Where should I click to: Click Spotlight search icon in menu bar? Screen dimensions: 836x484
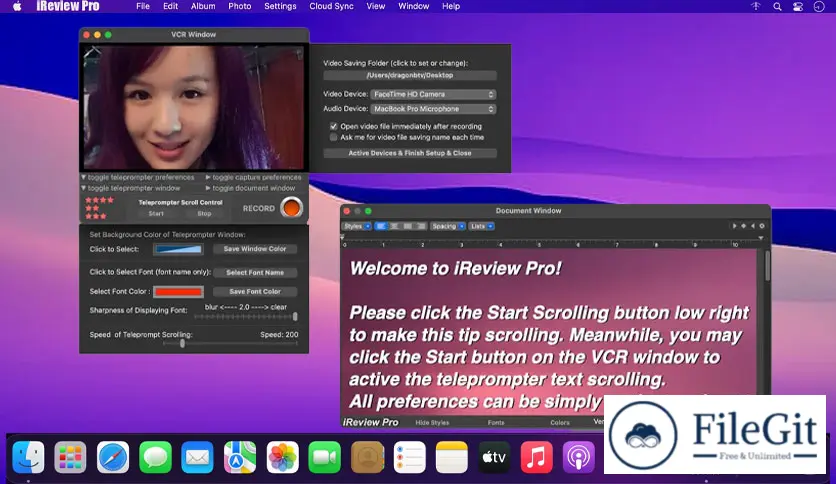click(777, 6)
